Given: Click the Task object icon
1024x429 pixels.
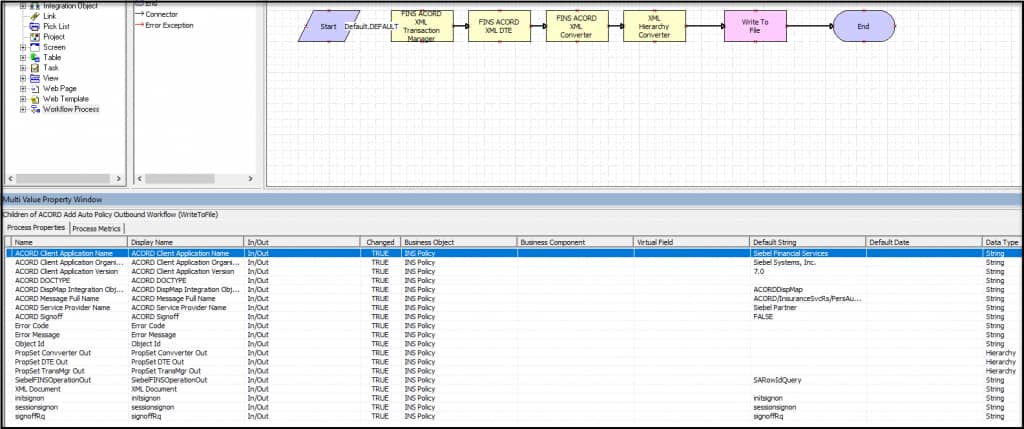Looking at the screenshot, I should coord(35,68).
